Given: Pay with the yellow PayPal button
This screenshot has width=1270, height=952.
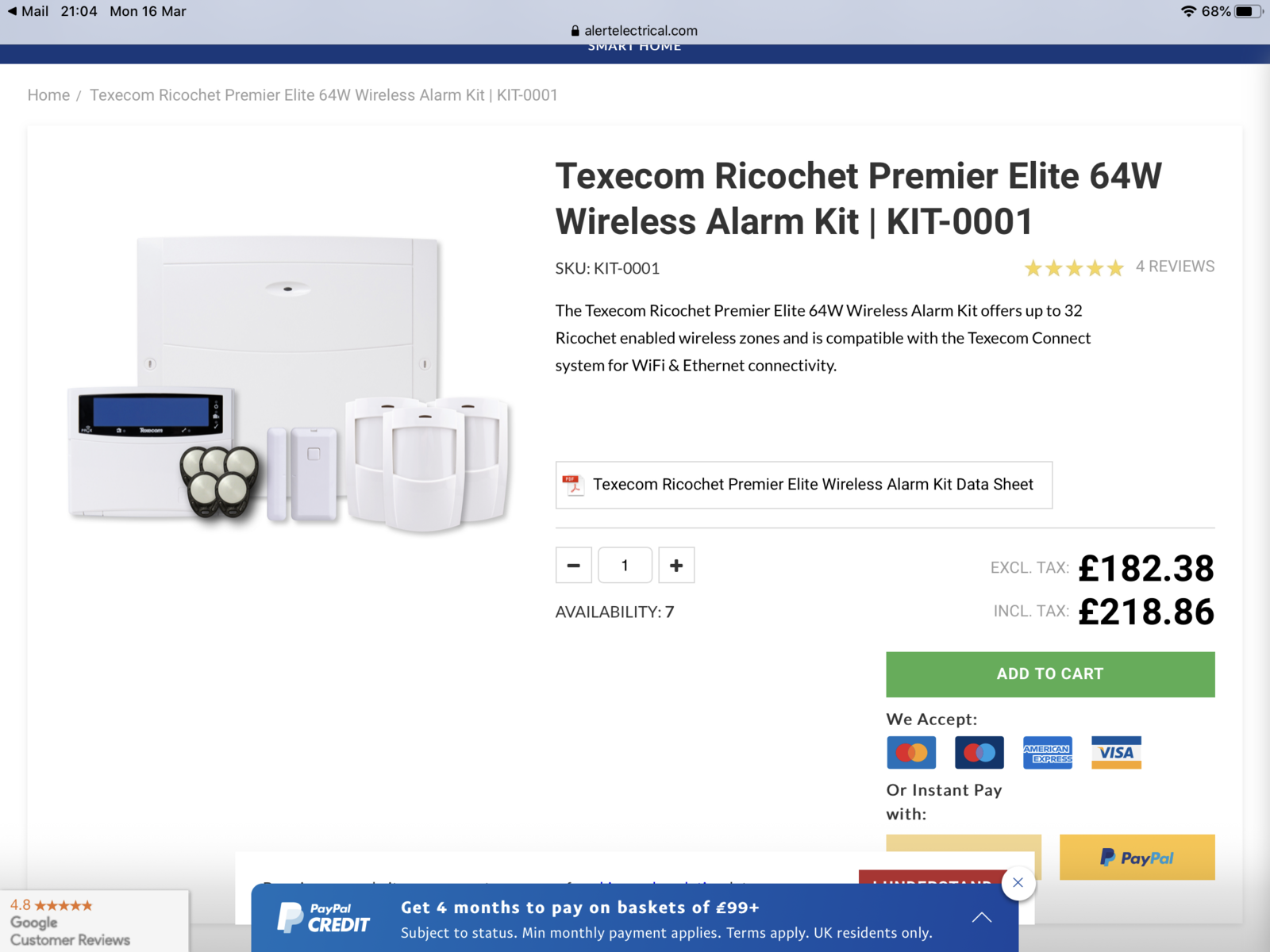Looking at the screenshot, I should [1137, 857].
